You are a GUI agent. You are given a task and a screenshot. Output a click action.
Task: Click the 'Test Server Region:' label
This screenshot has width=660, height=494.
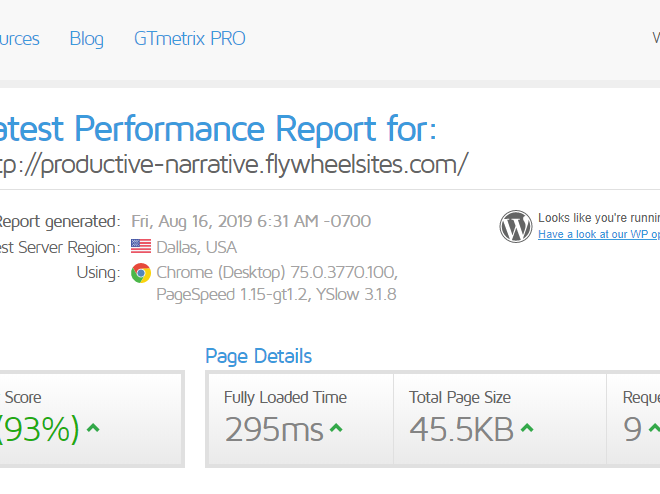pyautogui.click(x=60, y=248)
